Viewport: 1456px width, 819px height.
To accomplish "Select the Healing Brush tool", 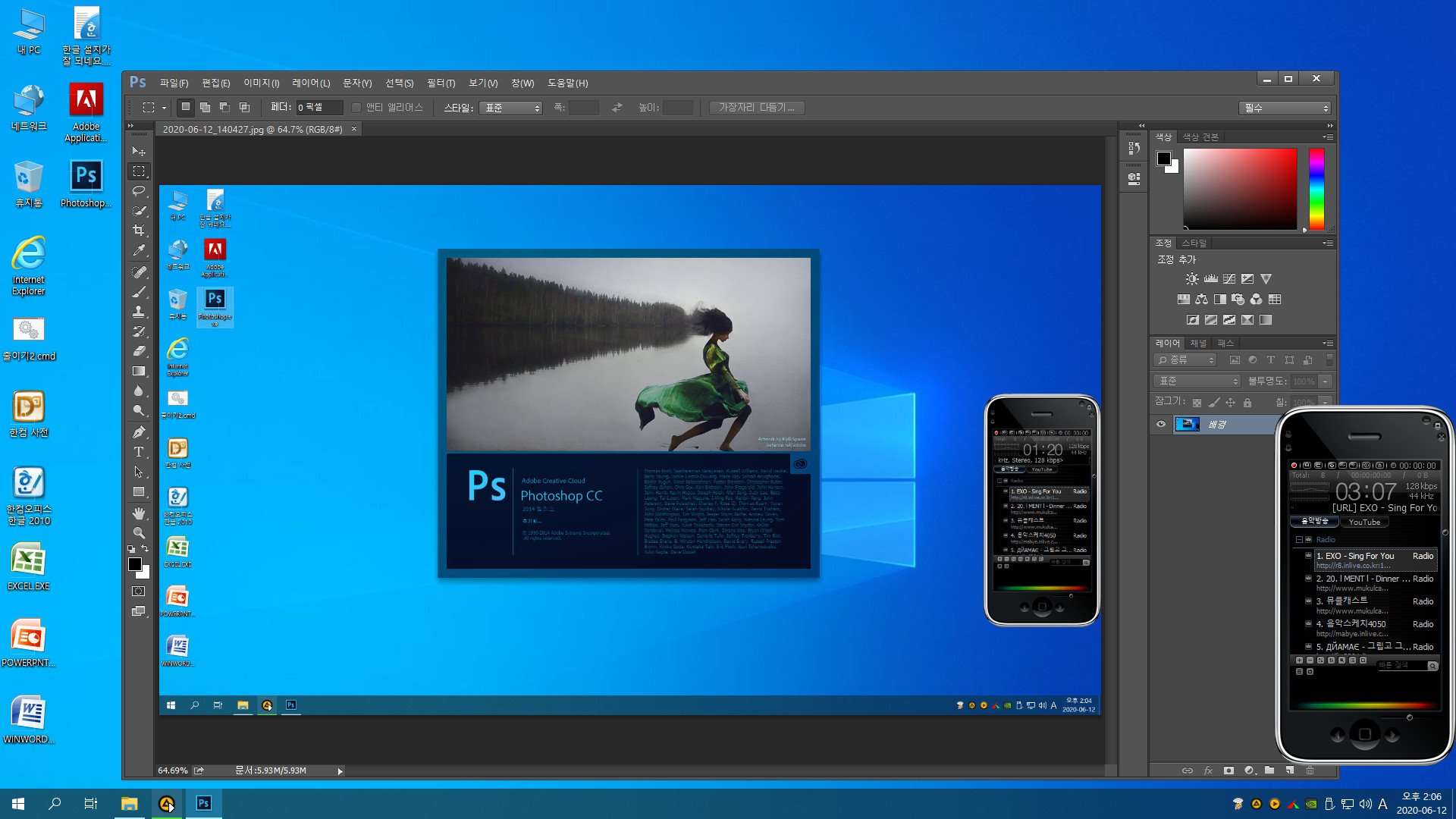I will pos(139,272).
